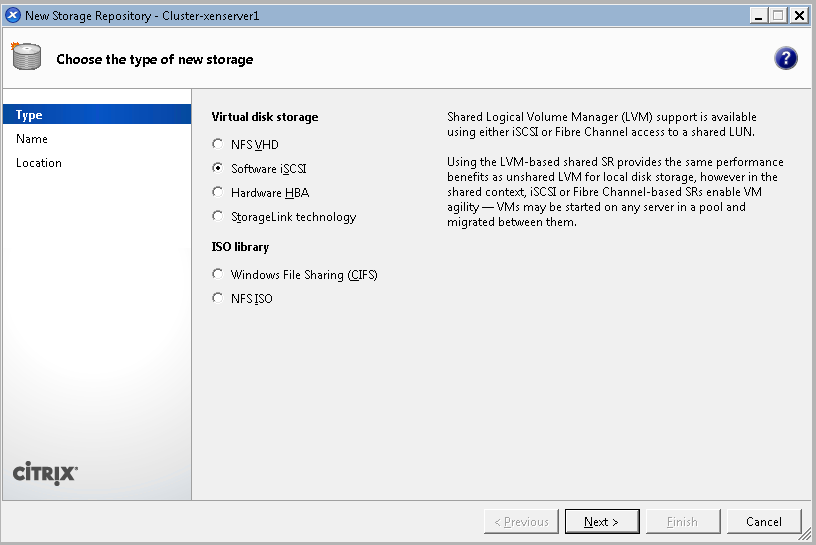Click the Finish button
816x545 pixels.
[x=682, y=522]
